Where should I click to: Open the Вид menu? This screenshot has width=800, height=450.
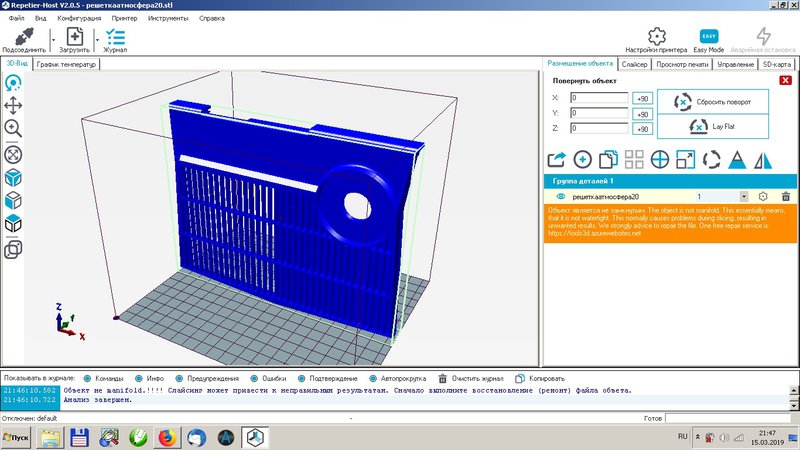[40, 18]
